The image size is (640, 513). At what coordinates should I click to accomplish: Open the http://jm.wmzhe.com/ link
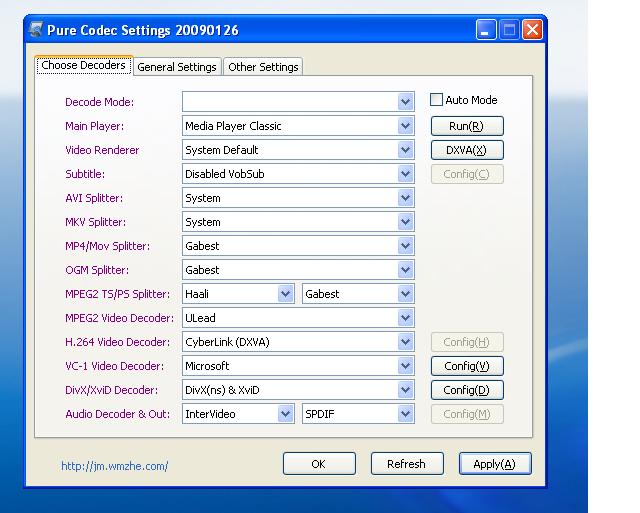[115, 466]
